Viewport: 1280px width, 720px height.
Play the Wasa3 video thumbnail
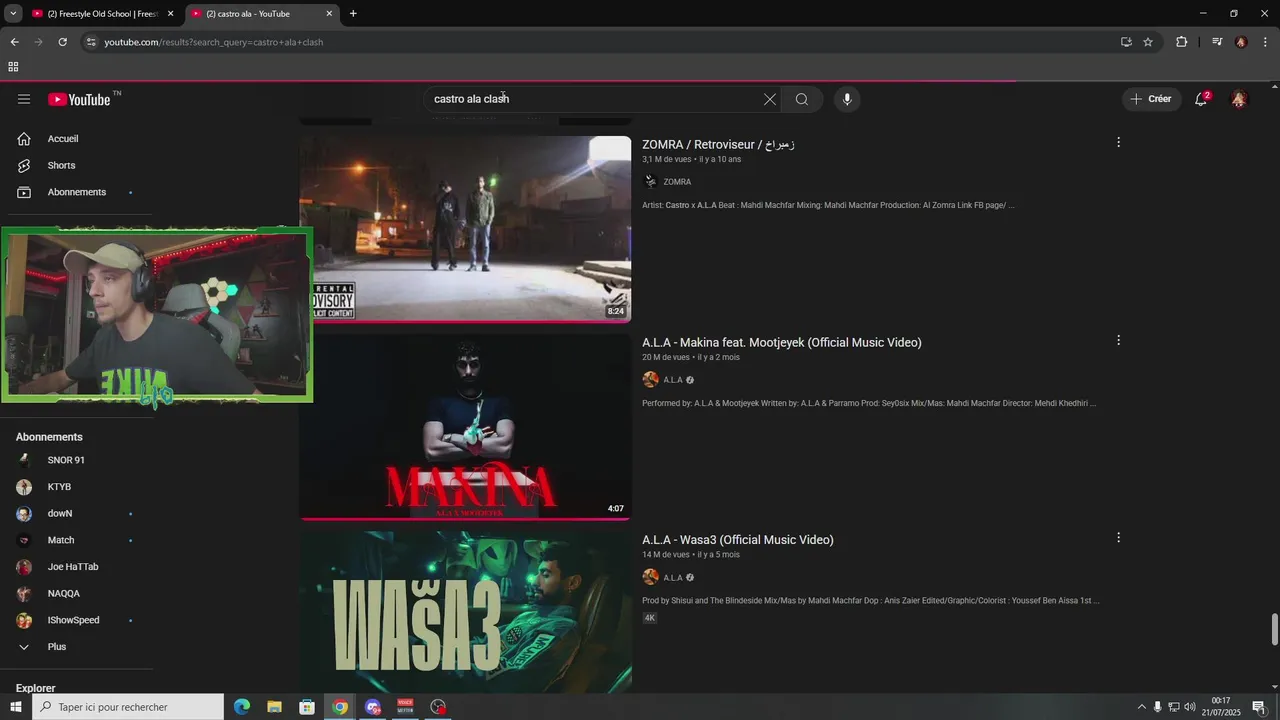pos(465,611)
